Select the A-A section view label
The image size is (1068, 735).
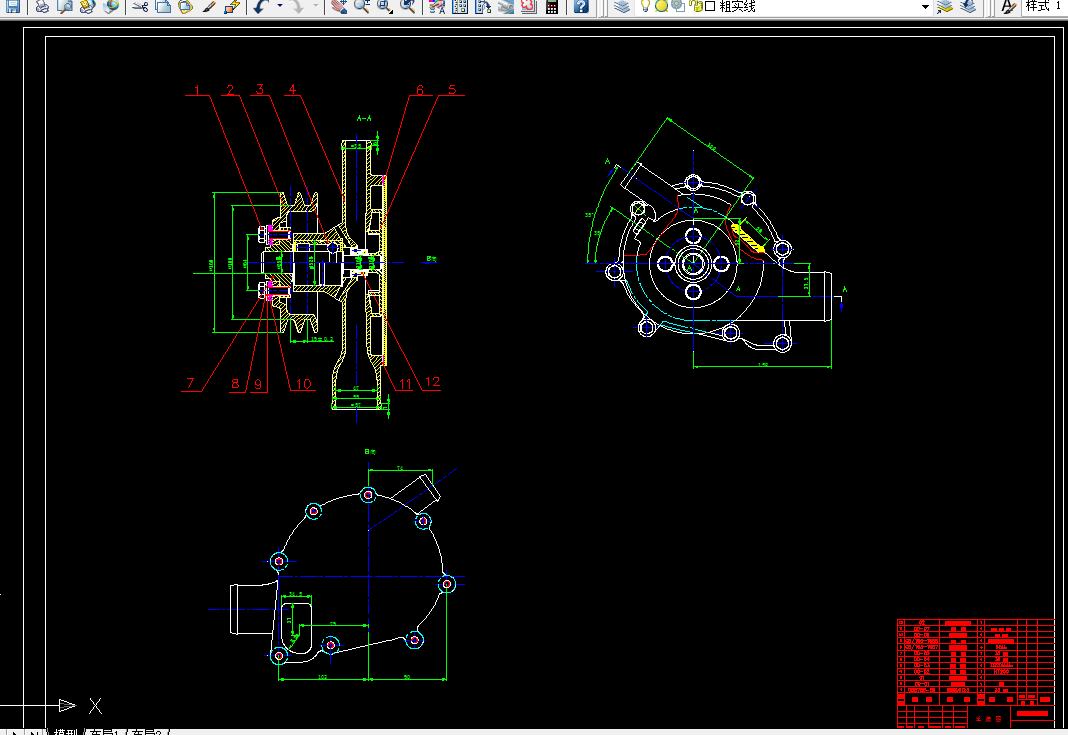tap(364, 118)
